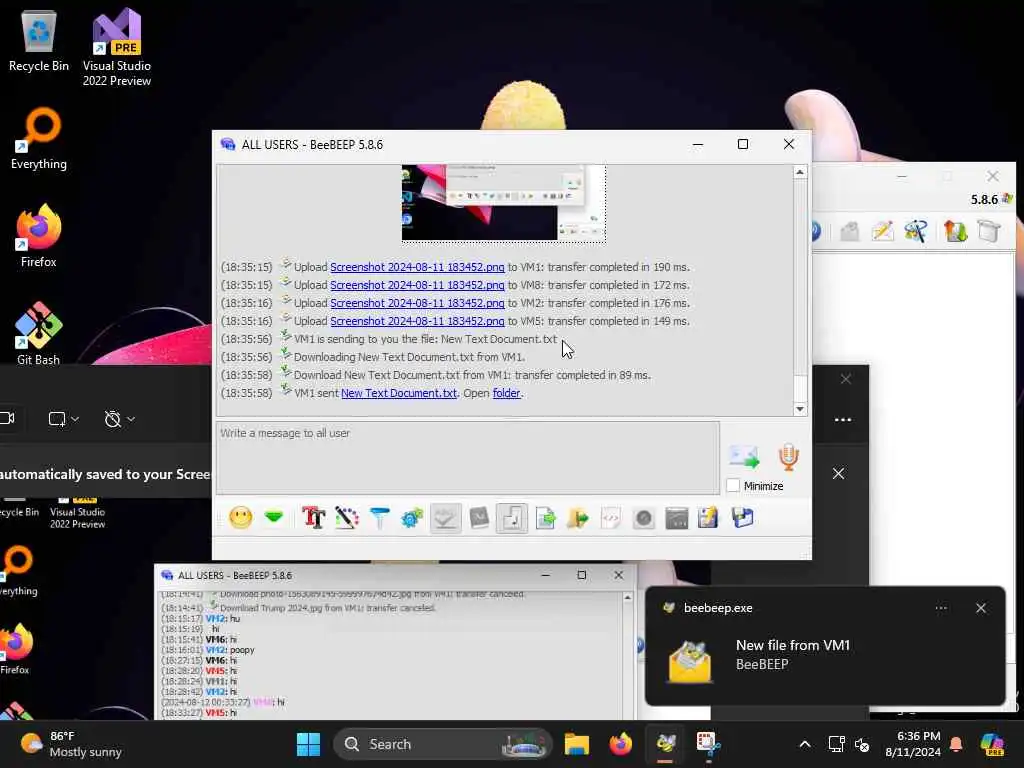Open Screenshot link sent to VM8
This screenshot has width=1024, height=768.
(x=417, y=285)
